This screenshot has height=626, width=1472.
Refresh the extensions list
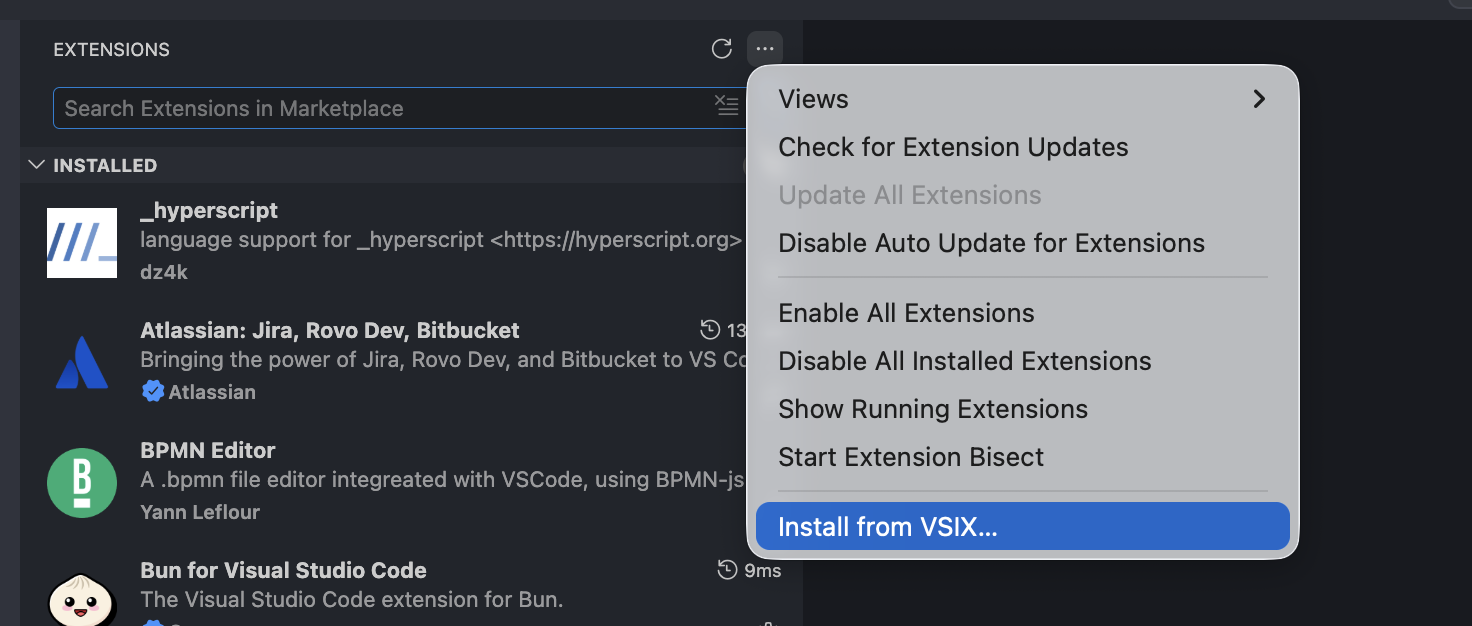tap(721, 49)
